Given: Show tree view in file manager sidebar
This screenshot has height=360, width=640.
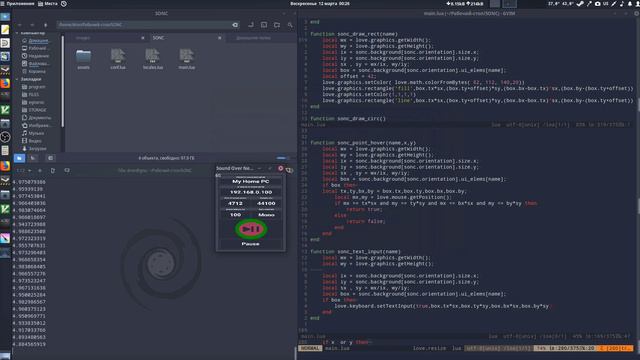Looking at the screenshot, I should (x=33, y=158).
